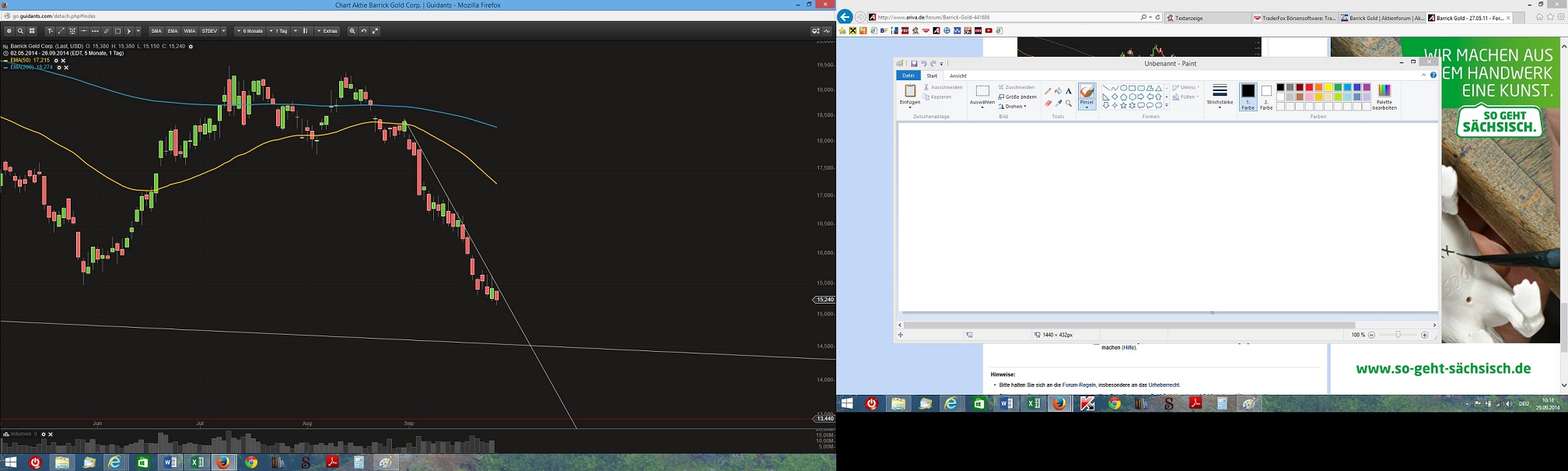Viewport: 1568px width, 471px height.
Task: Toggle the EMA(50) indicator settings circle
Action: [56, 61]
